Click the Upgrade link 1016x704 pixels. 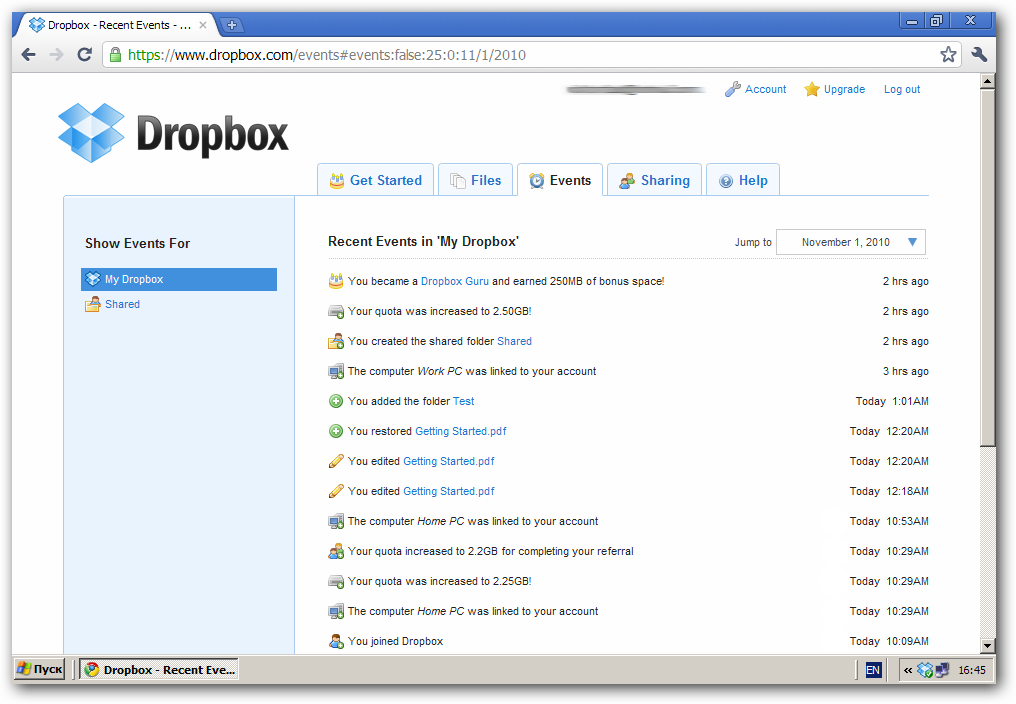point(844,89)
